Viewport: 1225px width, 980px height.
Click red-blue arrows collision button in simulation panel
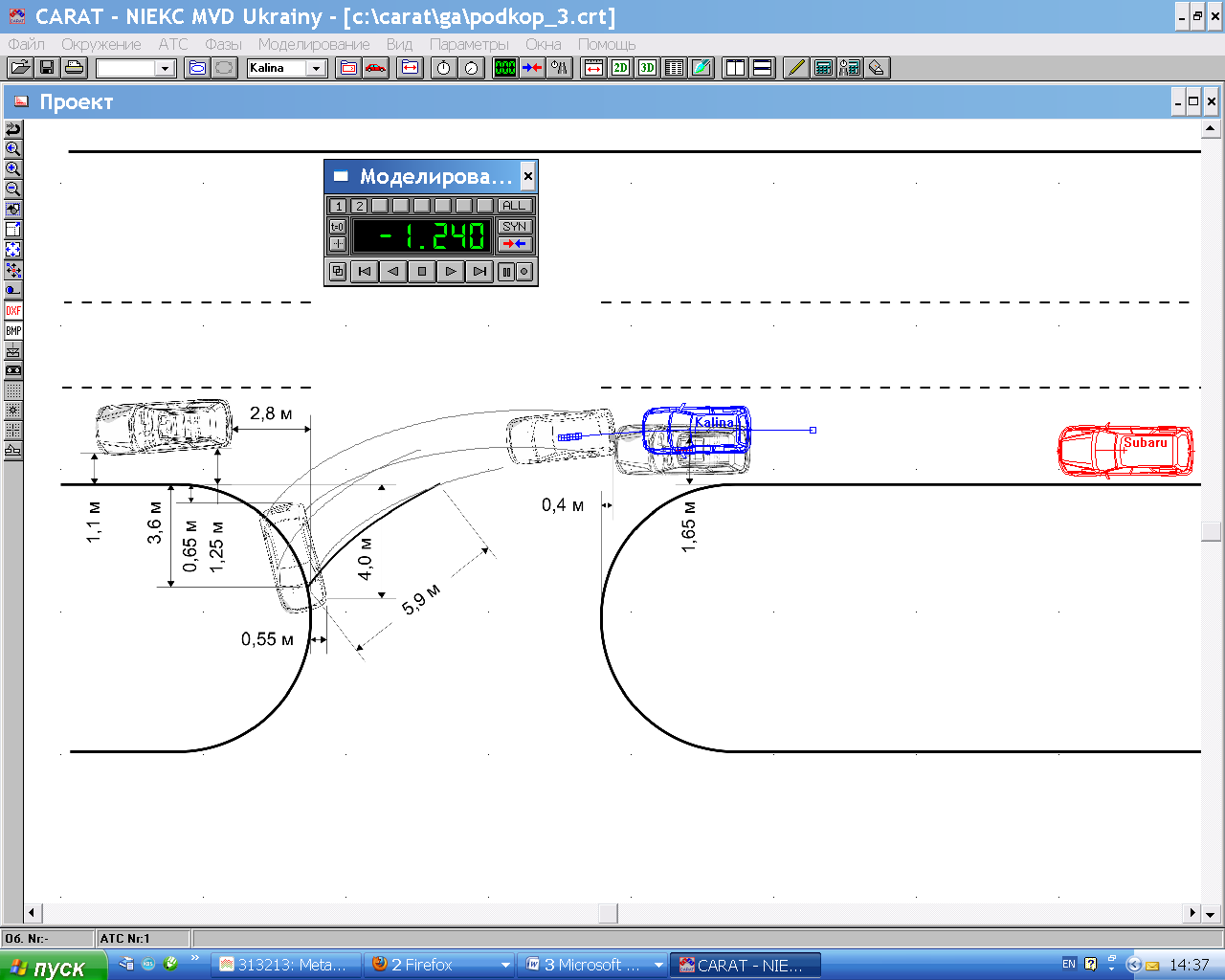point(515,244)
